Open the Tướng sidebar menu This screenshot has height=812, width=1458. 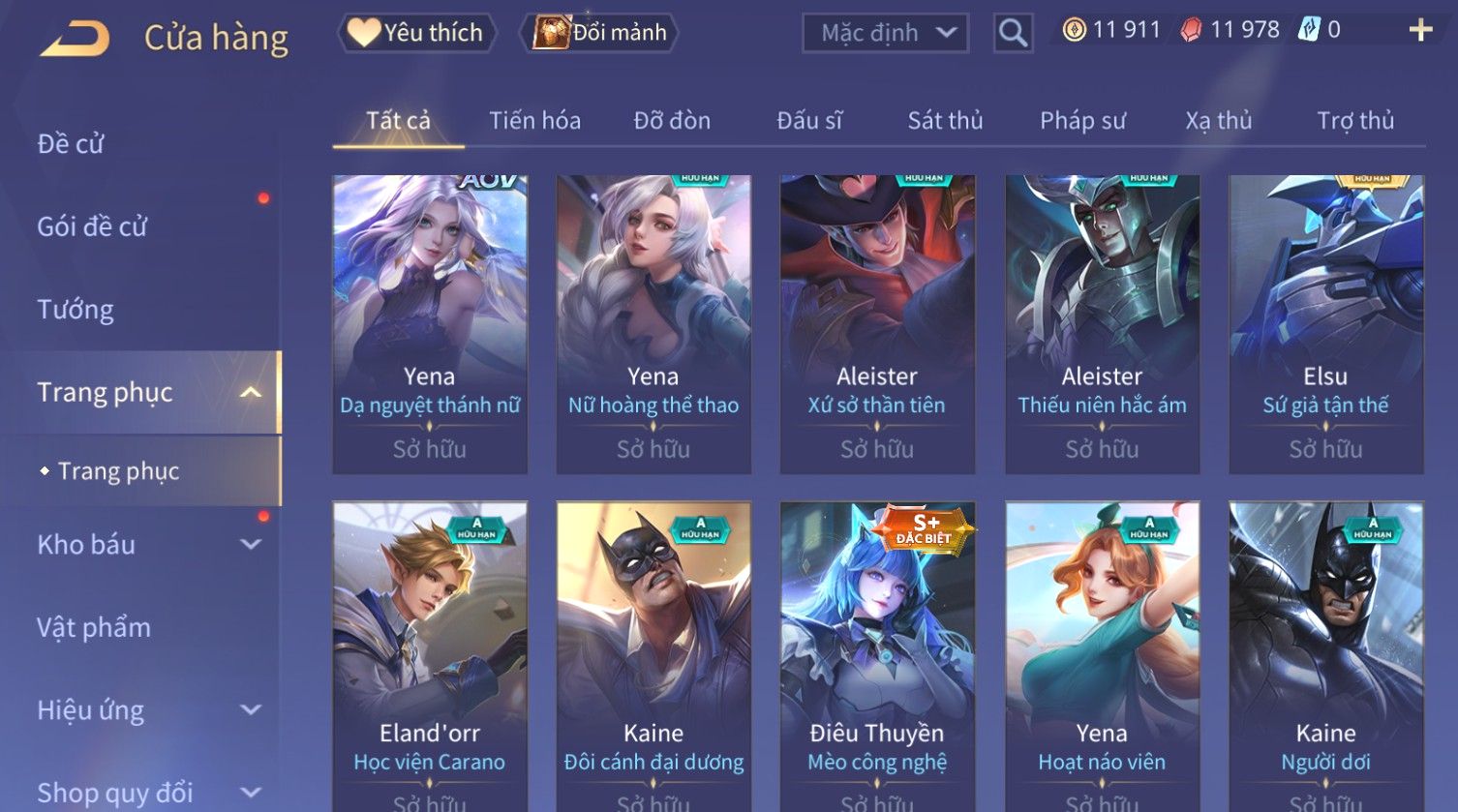[x=76, y=310]
